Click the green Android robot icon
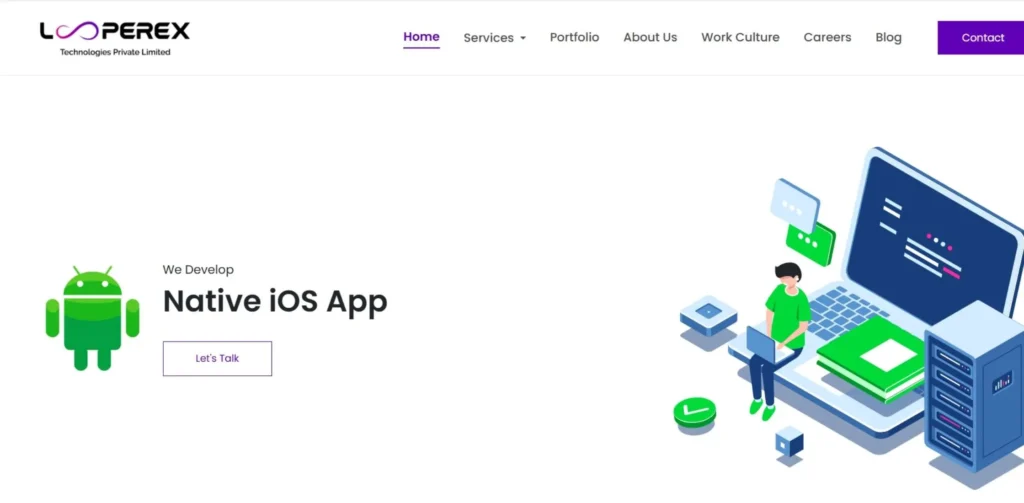The width and height of the screenshot is (1024, 503). click(x=92, y=318)
